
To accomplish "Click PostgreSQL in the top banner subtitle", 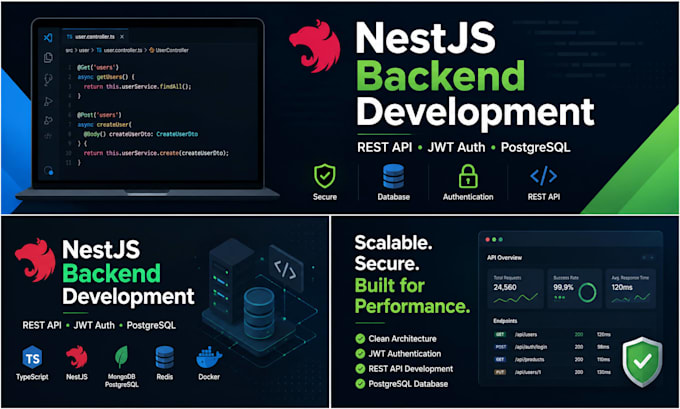I will (x=536, y=147).
